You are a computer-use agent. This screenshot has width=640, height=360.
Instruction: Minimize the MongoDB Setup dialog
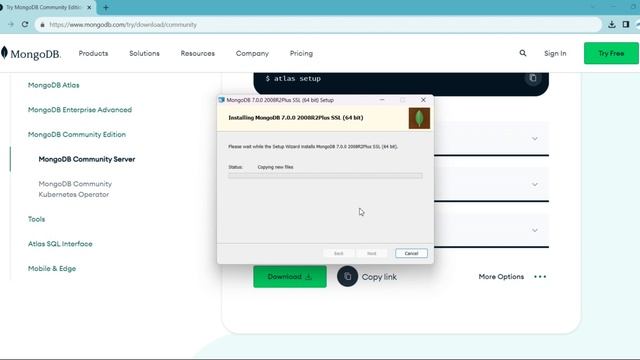382,100
